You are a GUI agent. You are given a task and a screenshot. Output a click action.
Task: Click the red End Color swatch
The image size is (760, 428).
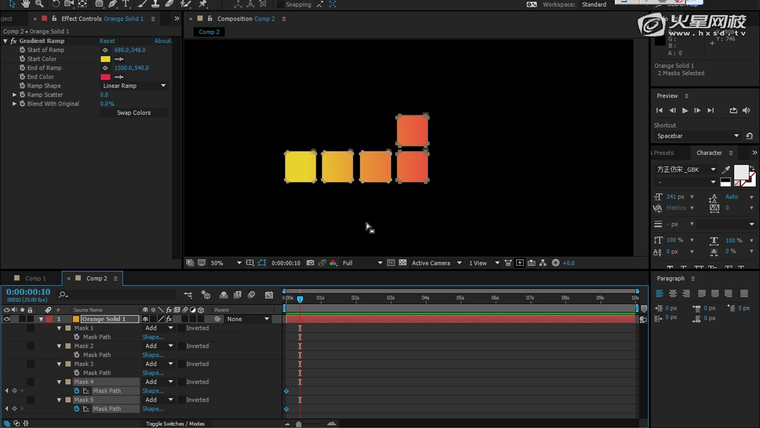coord(105,77)
